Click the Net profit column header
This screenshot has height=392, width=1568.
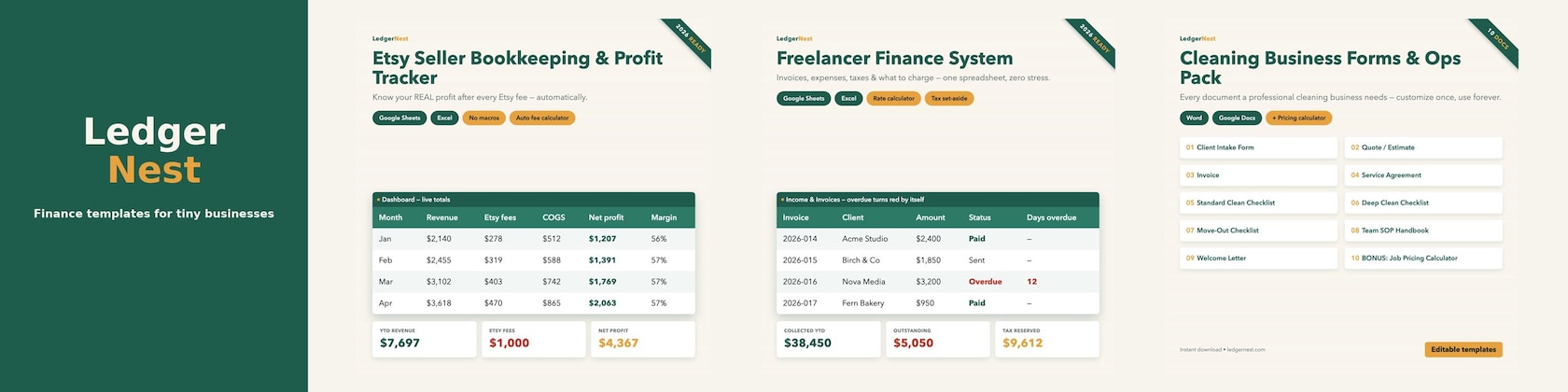pos(606,217)
